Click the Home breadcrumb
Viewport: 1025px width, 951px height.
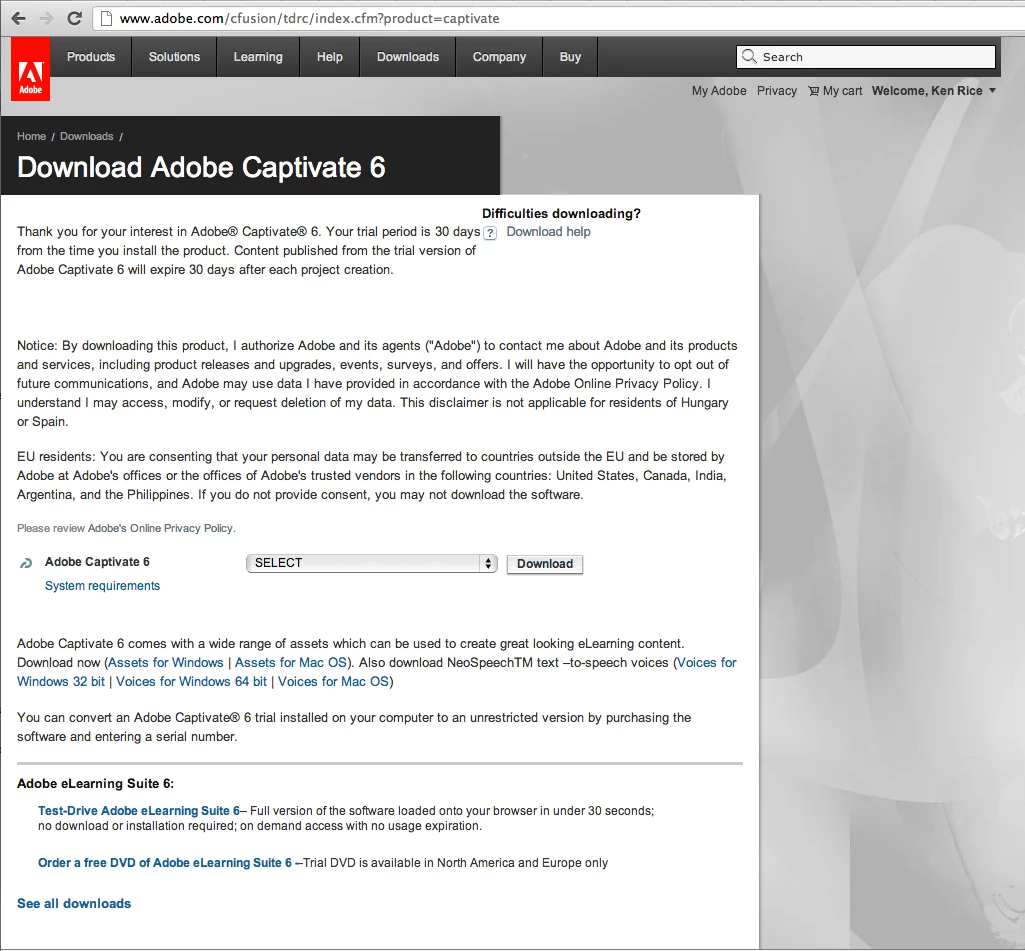click(31, 136)
